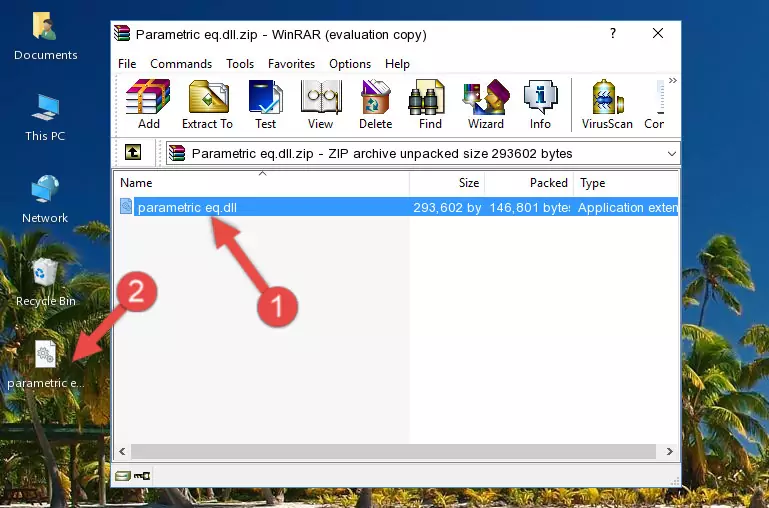This screenshot has width=769, height=508.
Task: Click the right arrow of horizontal scrollbar
Action: 670,452
